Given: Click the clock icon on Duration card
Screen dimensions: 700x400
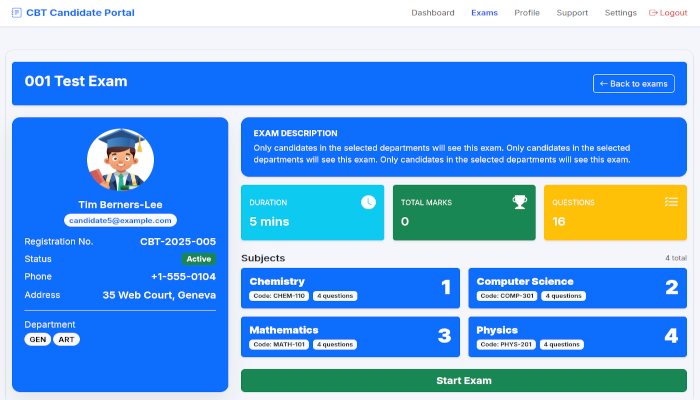Looking at the screenshot, I should tap(368, 202).
